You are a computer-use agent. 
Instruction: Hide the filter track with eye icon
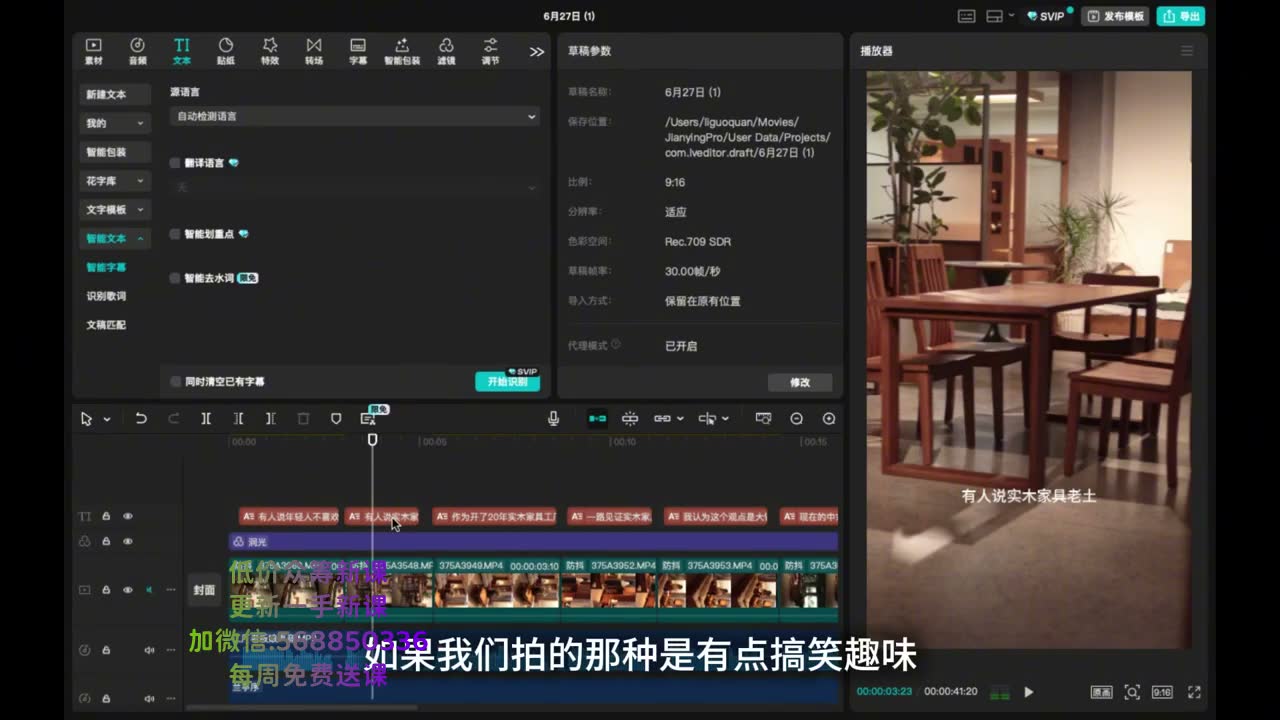coord(128,542)
